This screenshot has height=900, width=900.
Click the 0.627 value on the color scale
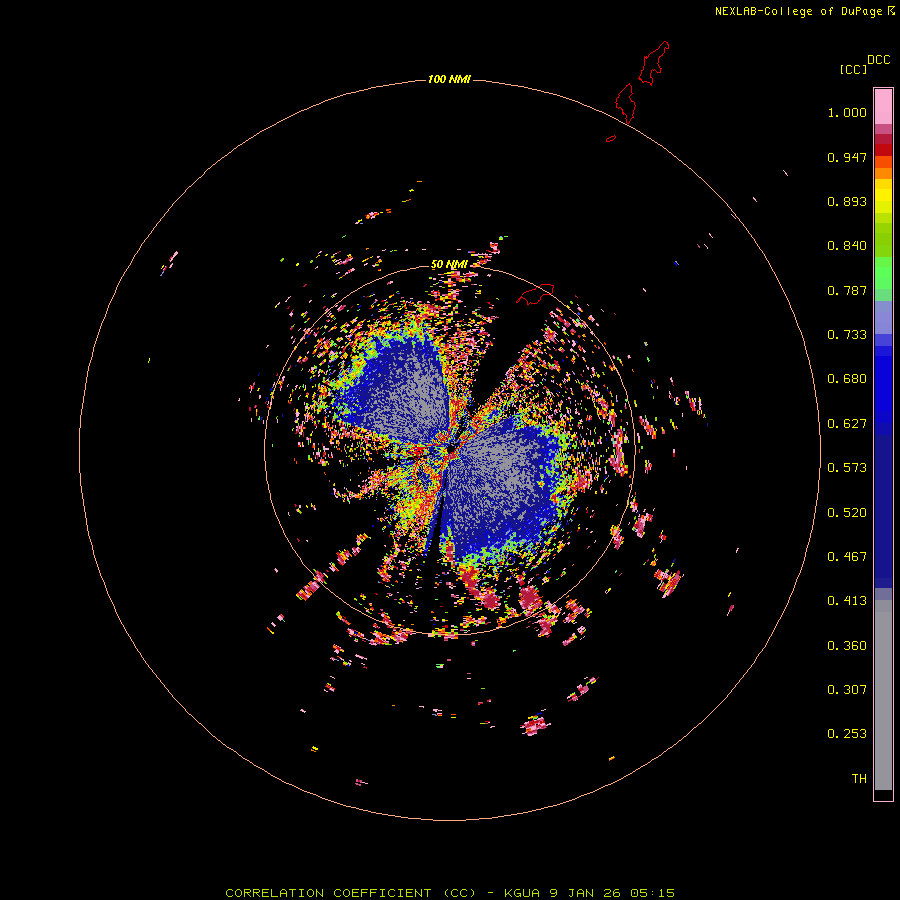(x=847, y=424)
